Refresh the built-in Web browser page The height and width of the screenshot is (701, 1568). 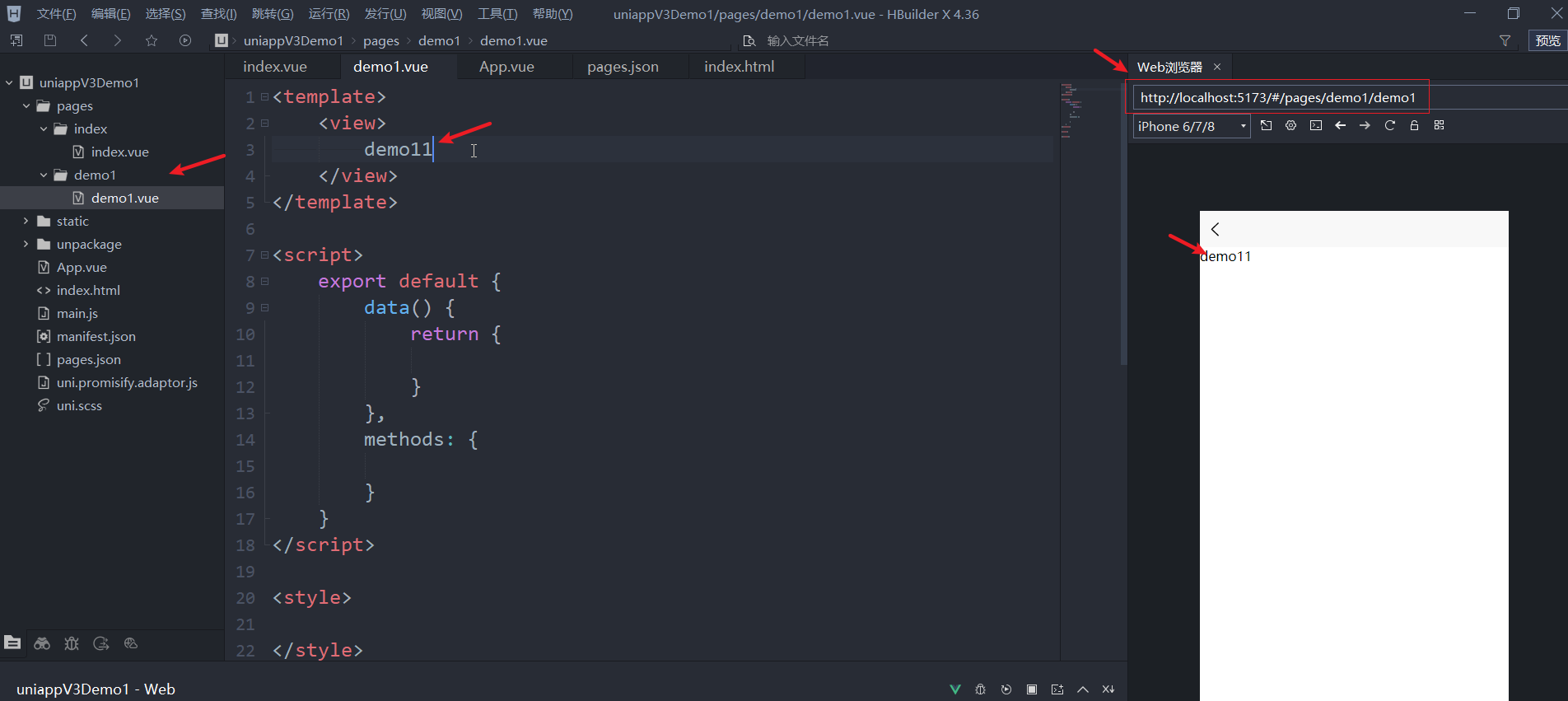(1390, 125)
